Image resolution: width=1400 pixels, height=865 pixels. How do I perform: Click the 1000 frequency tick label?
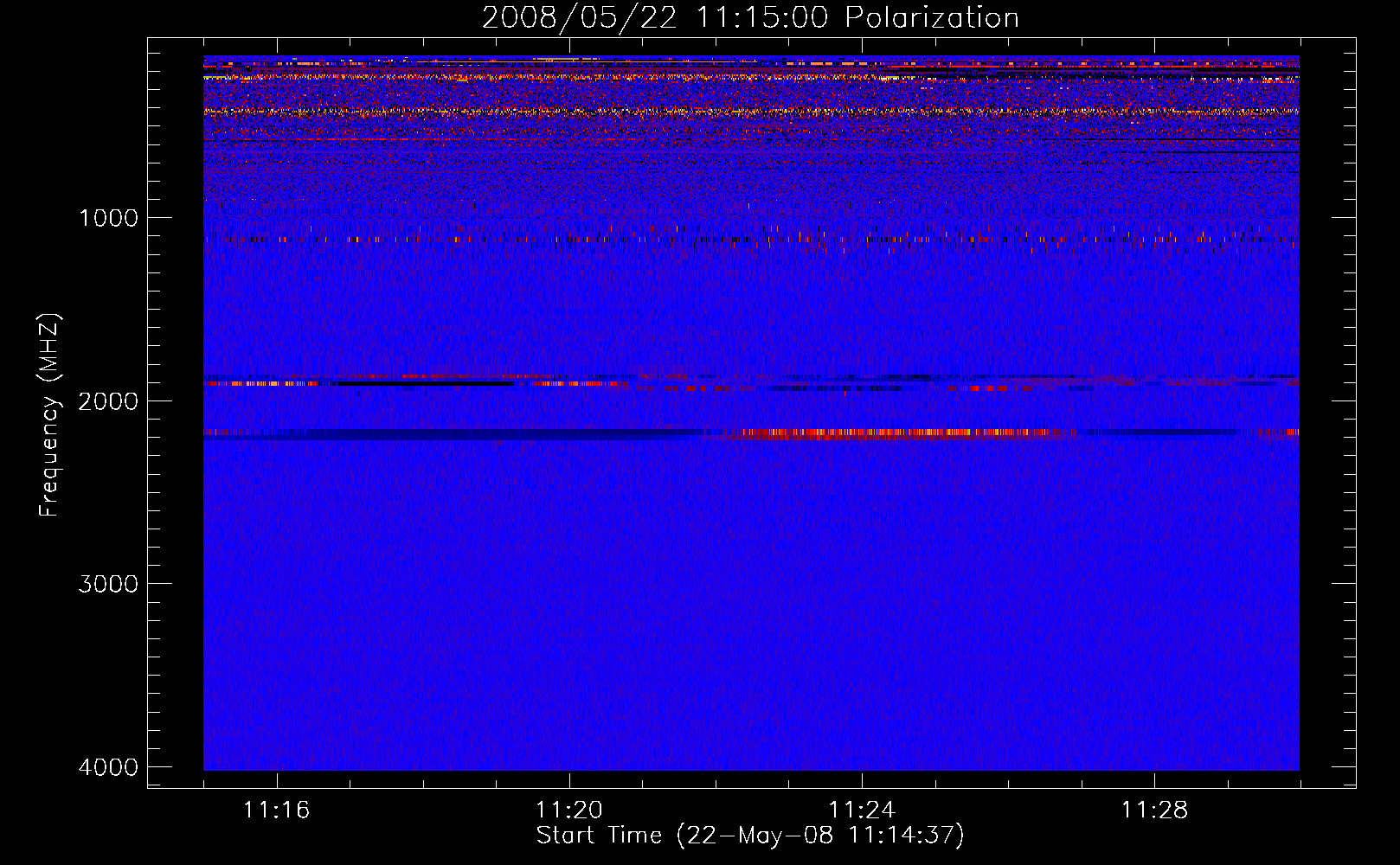coord(109,218)
